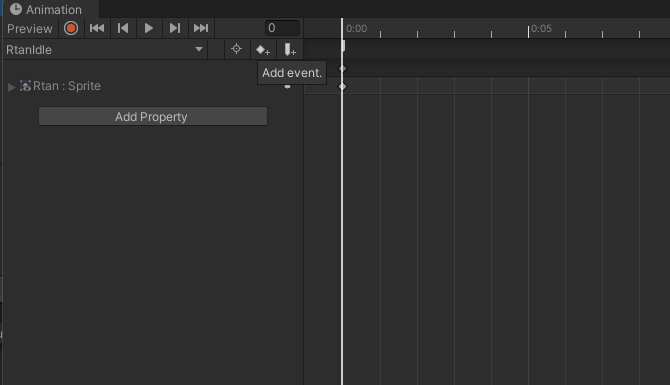The height and width of the screenshot is (385, 670).
Task: Select the summary keyframe diamond at 0:00
Action: tap(342, 68)
